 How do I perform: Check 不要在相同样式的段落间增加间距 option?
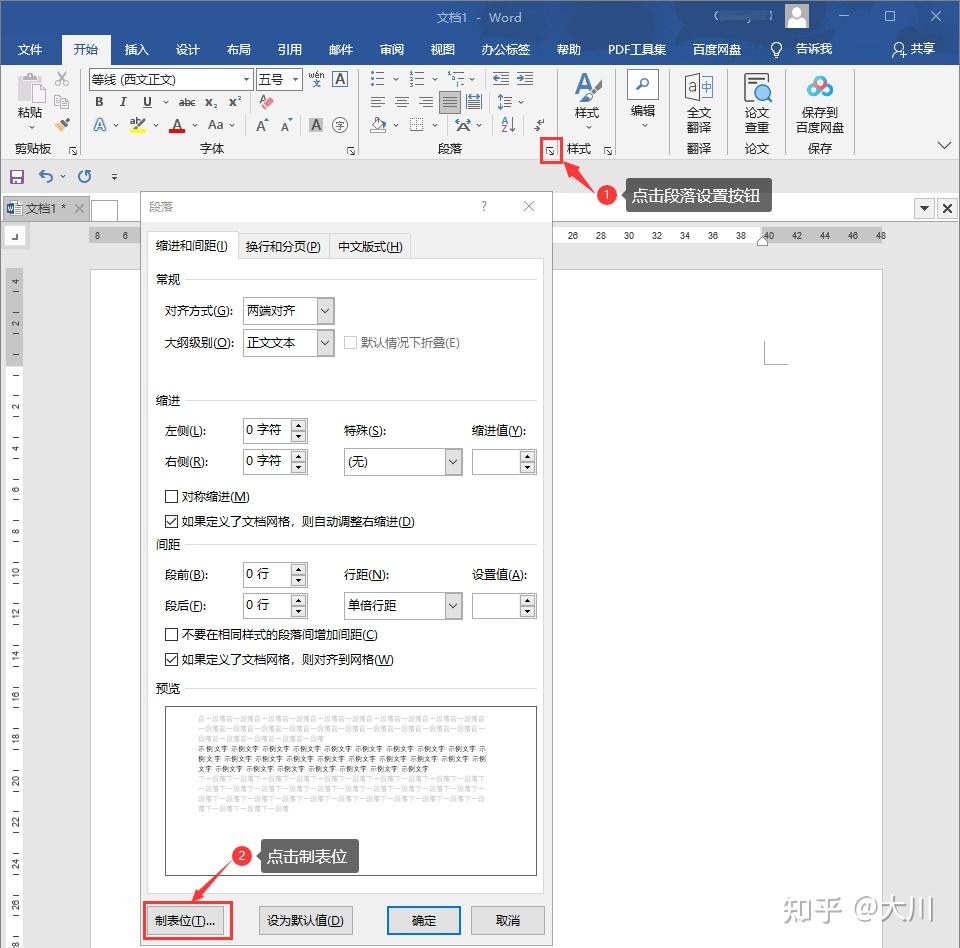coord(171,634)
